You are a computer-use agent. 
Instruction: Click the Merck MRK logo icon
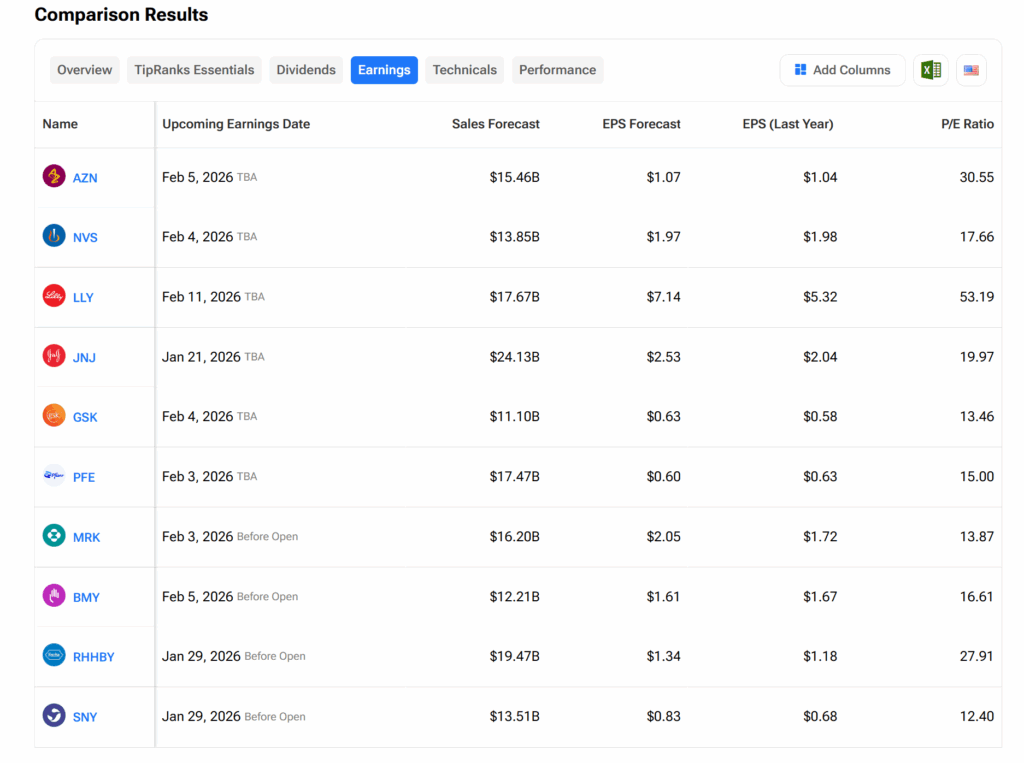point(54,537)
